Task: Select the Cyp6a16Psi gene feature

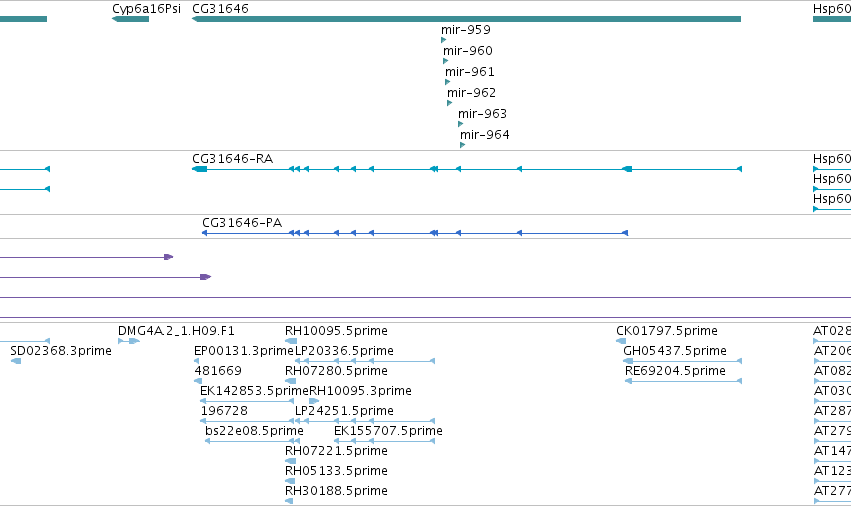Action: point(130,19)
